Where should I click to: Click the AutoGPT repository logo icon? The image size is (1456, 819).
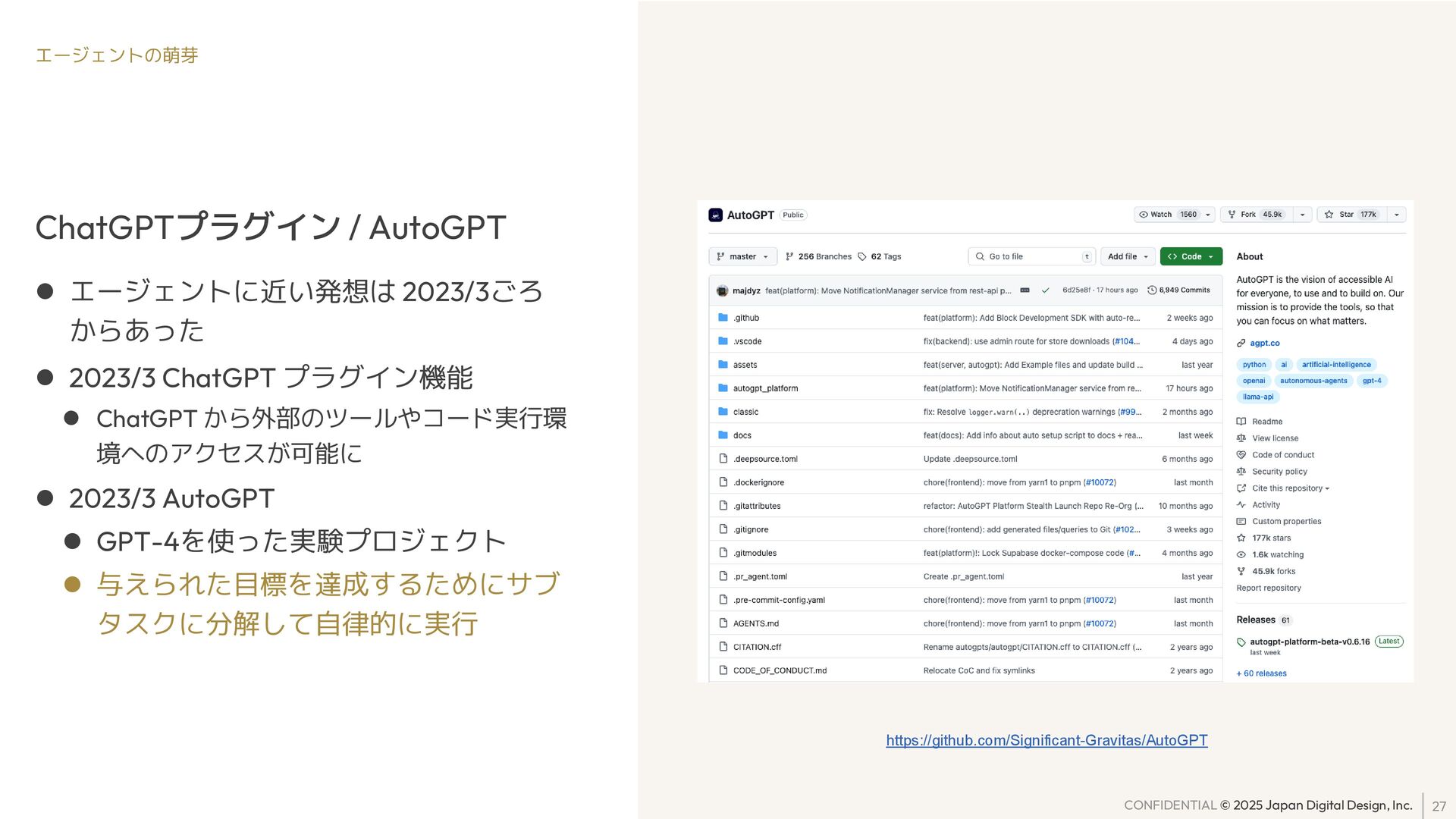[x=715, y=215]
